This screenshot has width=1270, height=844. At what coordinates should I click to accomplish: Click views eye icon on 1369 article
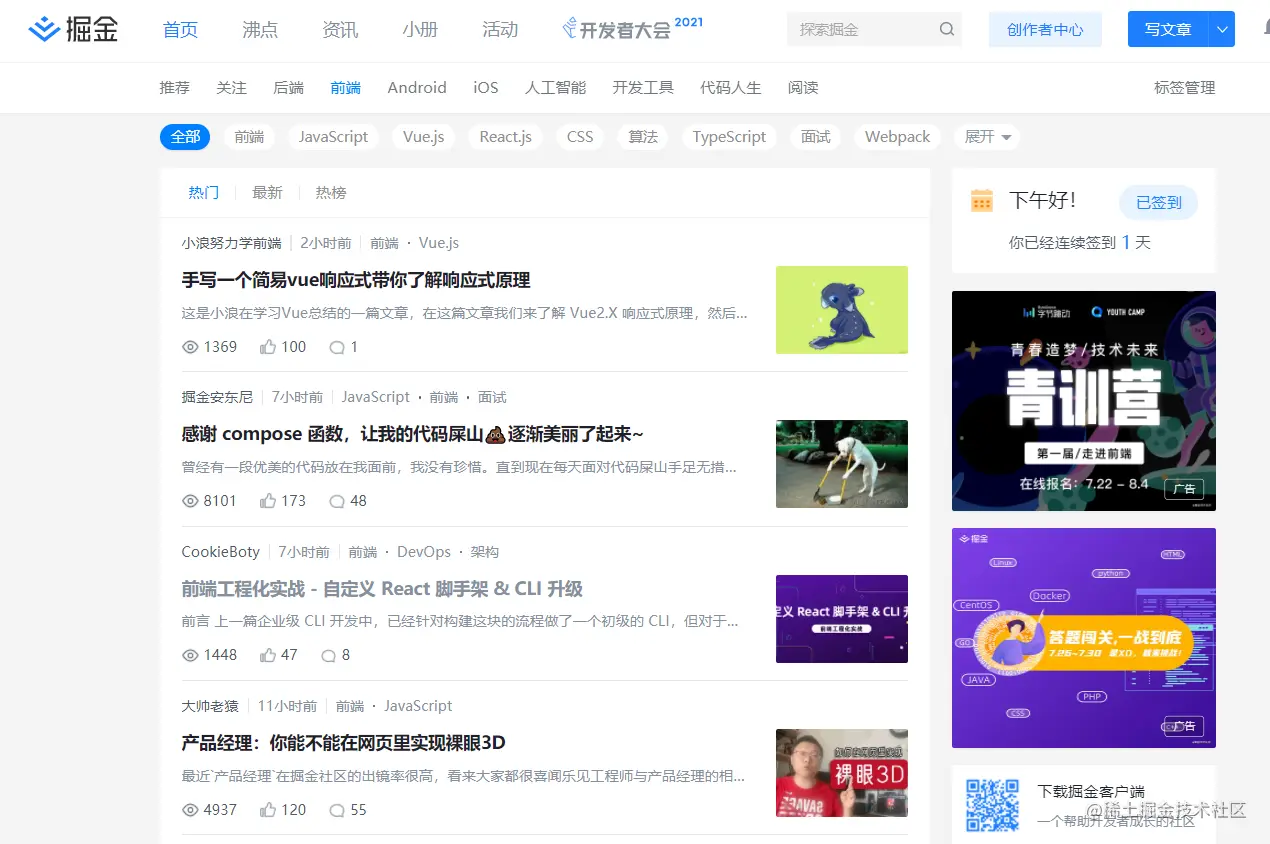point(190,347)
